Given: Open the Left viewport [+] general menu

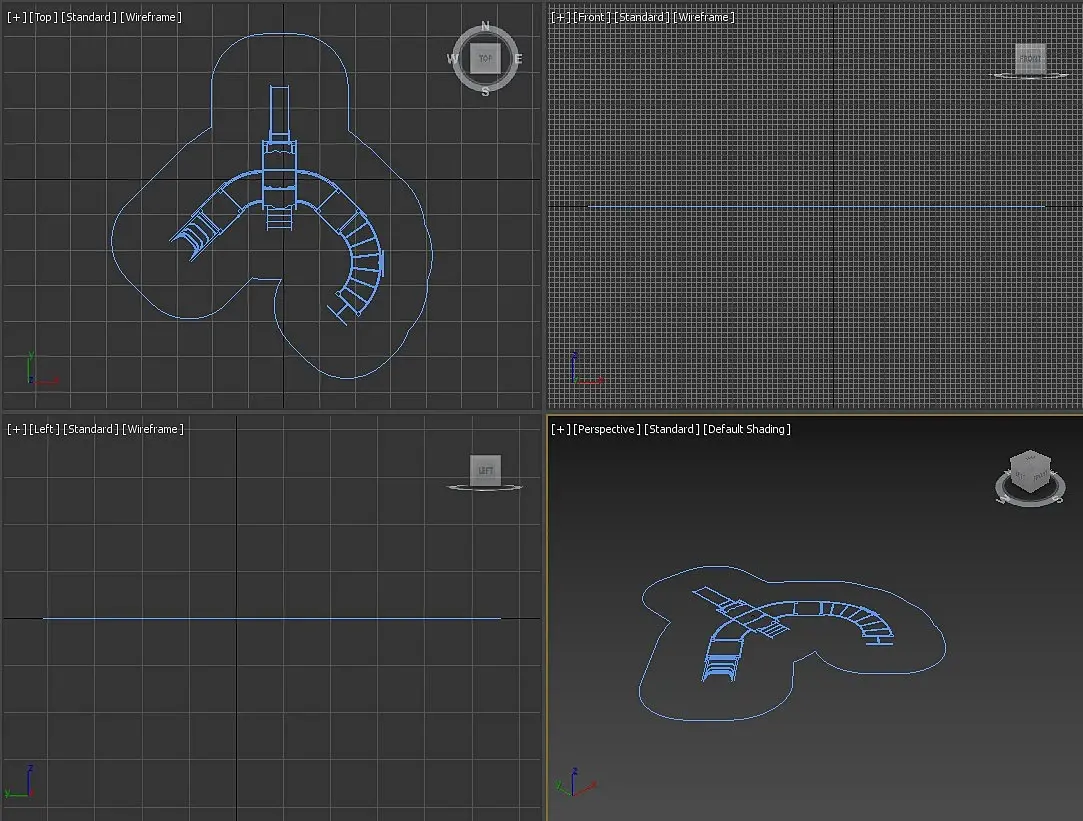Looking at the screenshot, I should (17, 429).
